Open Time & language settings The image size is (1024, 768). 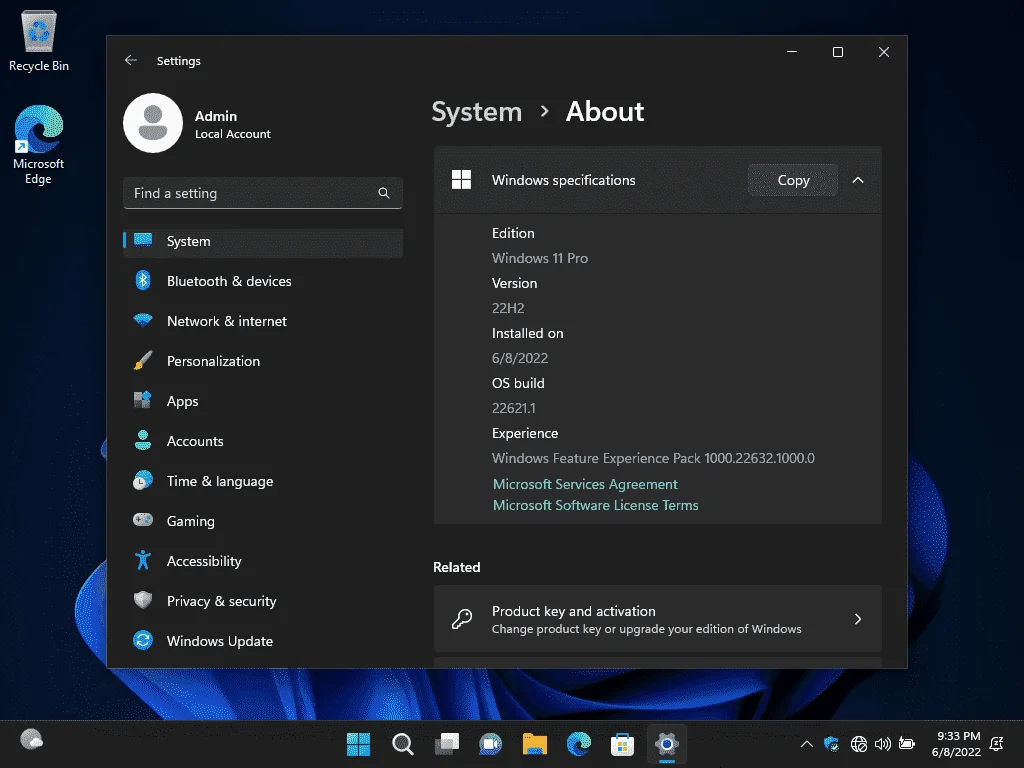[263, 481]
